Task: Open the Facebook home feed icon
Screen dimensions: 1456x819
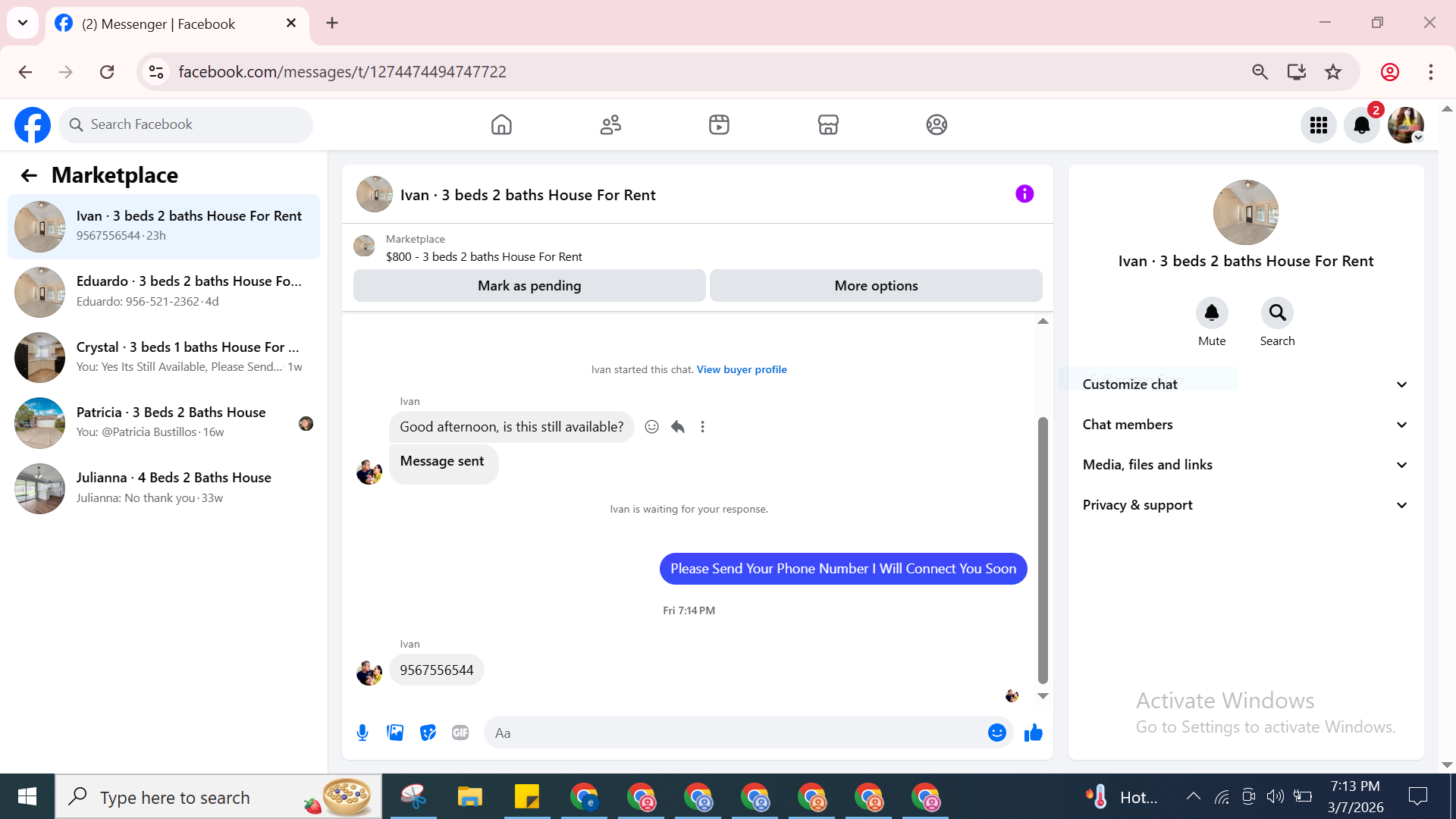Action: [501, 124]
